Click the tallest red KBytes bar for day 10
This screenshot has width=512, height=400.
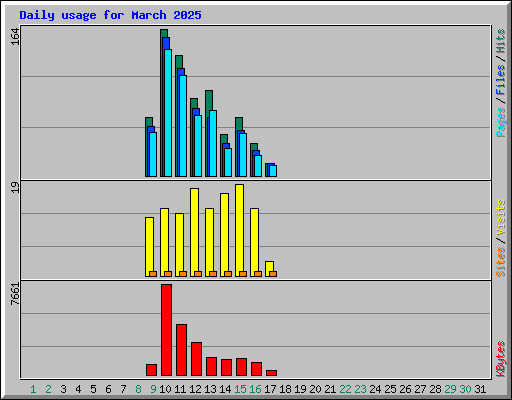coord(166,330)
